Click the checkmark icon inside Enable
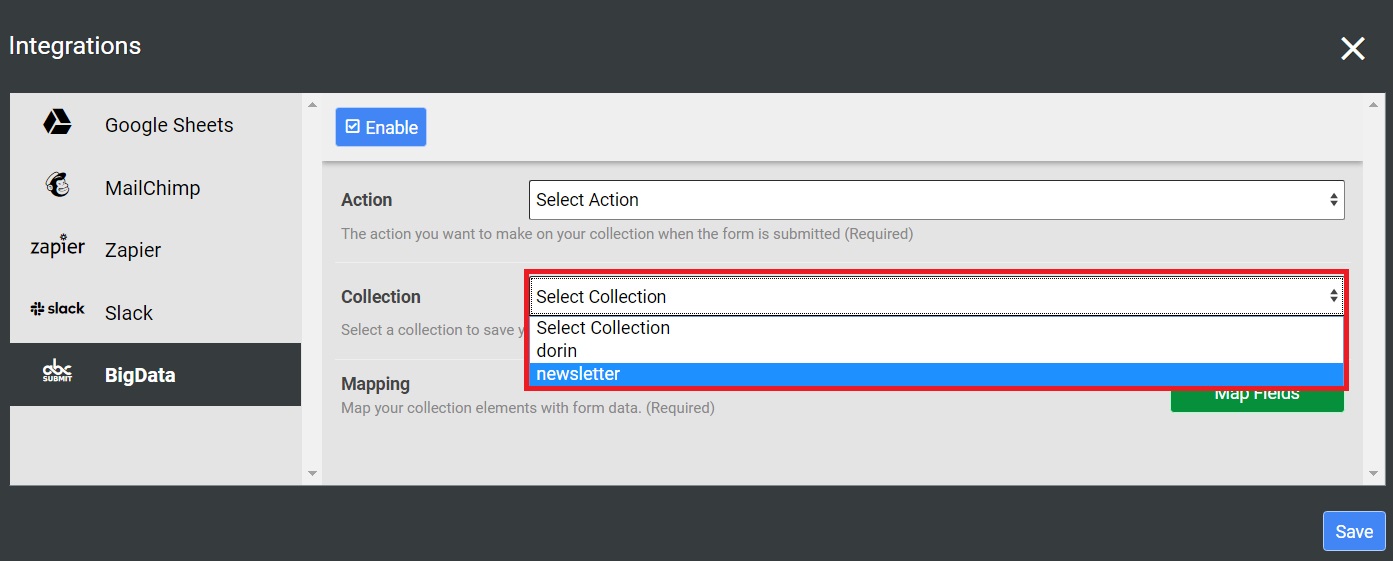 352,127
